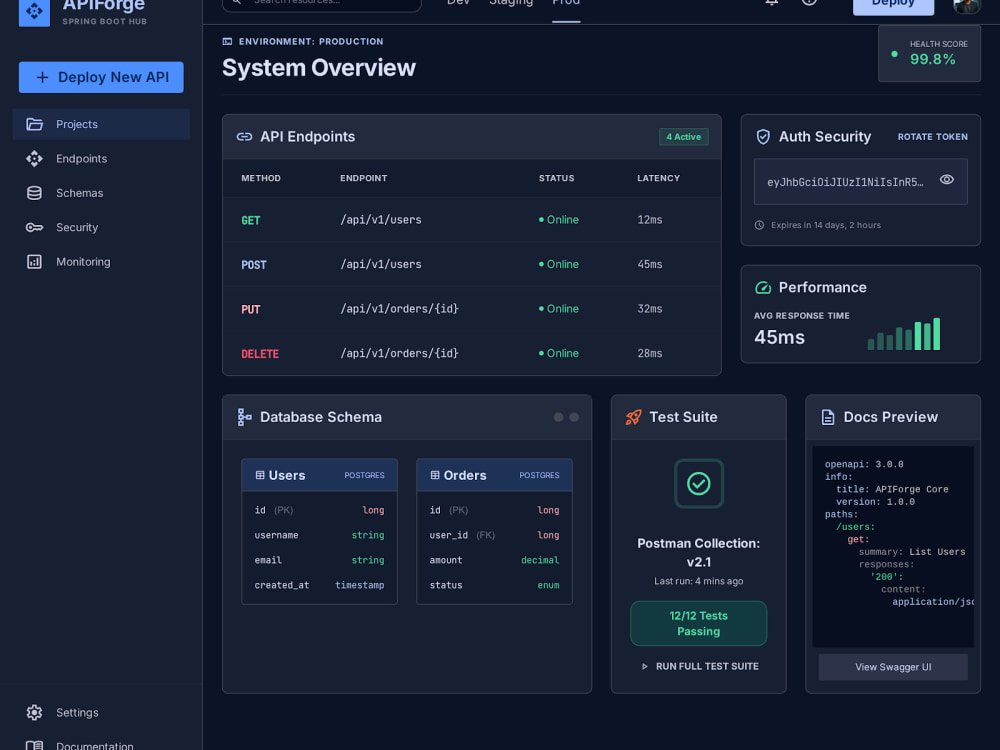
Task: Click the second dot in Database Schema header
Action: click(x=574, y=417)
